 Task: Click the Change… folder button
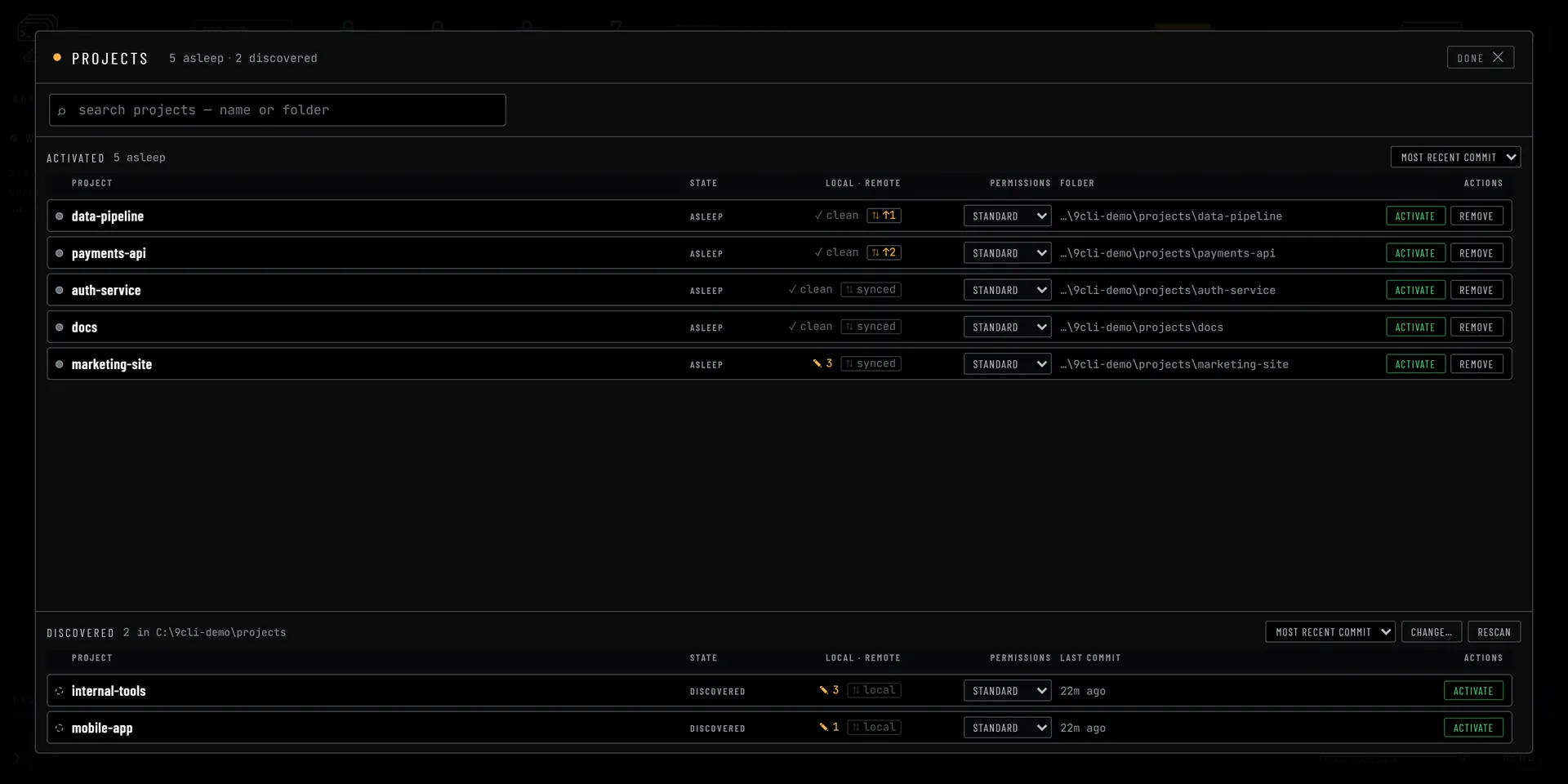click(1431, 632)
